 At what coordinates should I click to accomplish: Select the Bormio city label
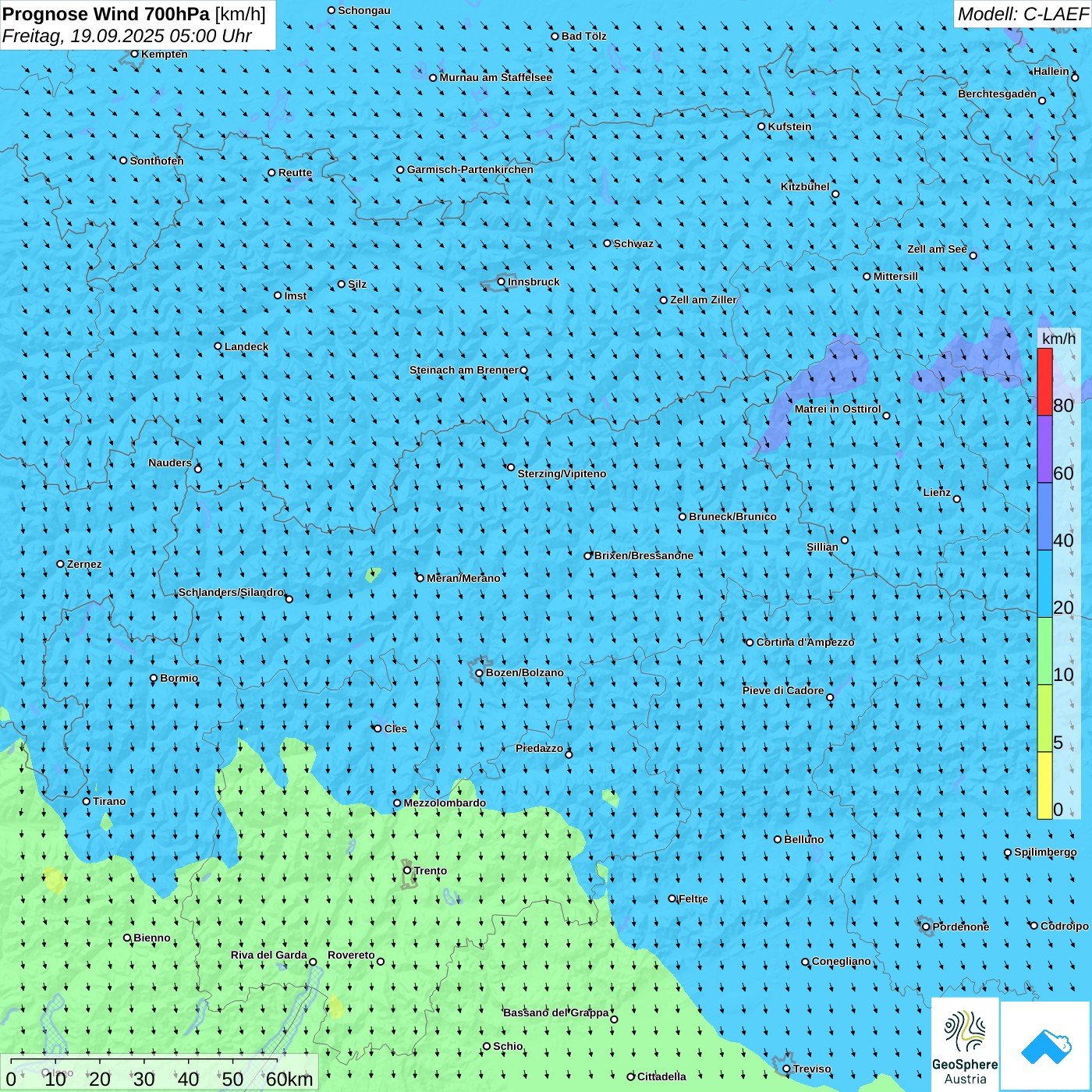[179, 678]
